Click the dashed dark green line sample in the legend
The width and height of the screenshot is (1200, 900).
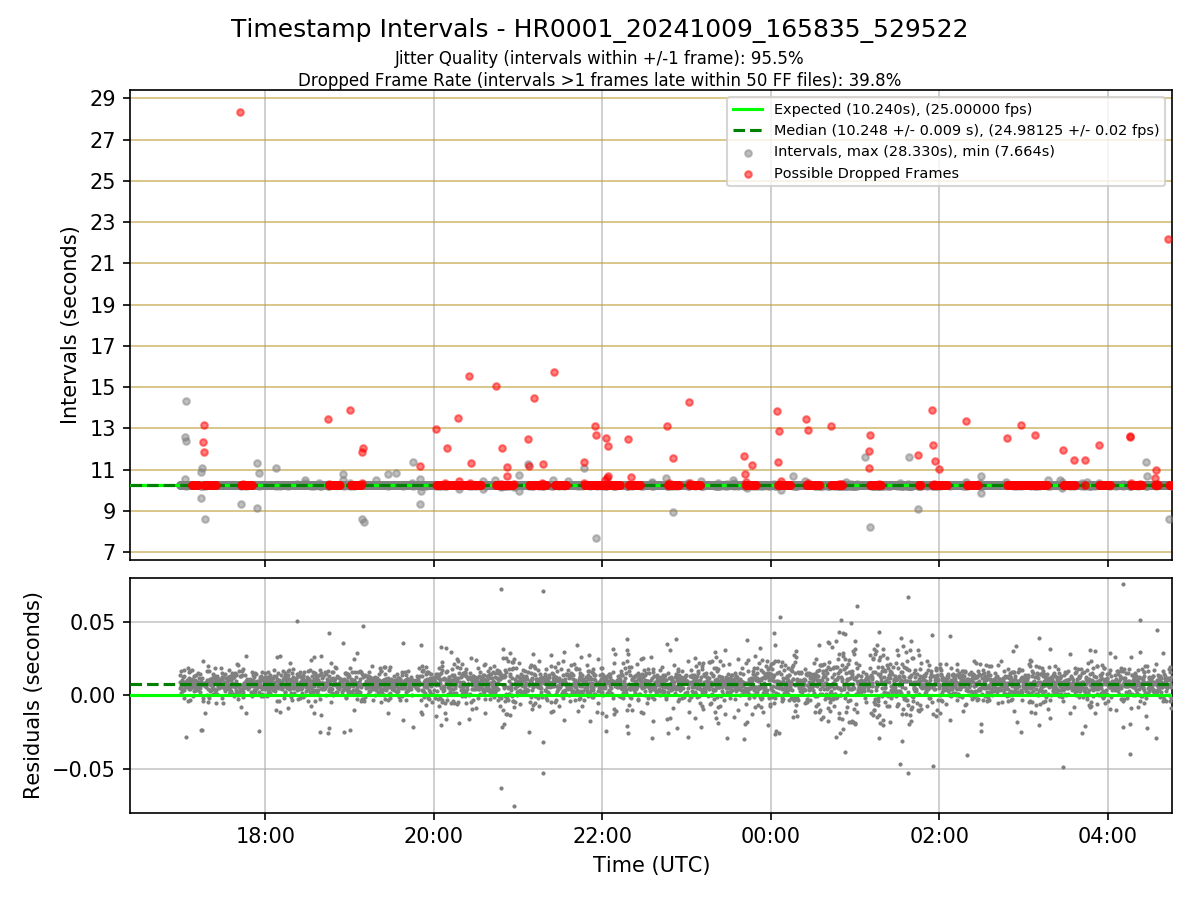pyautogui.click(x=749, y=131)
